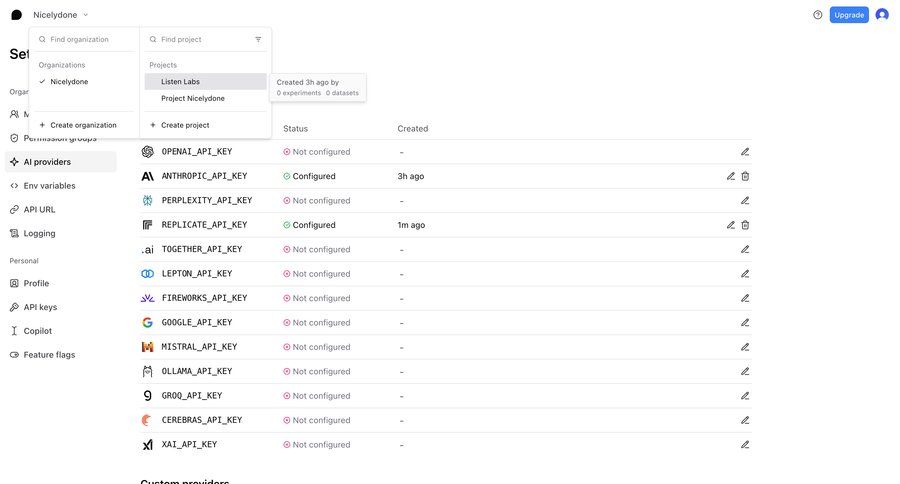This screenshot has height=484, width=900.
Task: Edit the GROQ_API_KEY pencil icon
Action: pyautogui.click(x=745, y=396)
